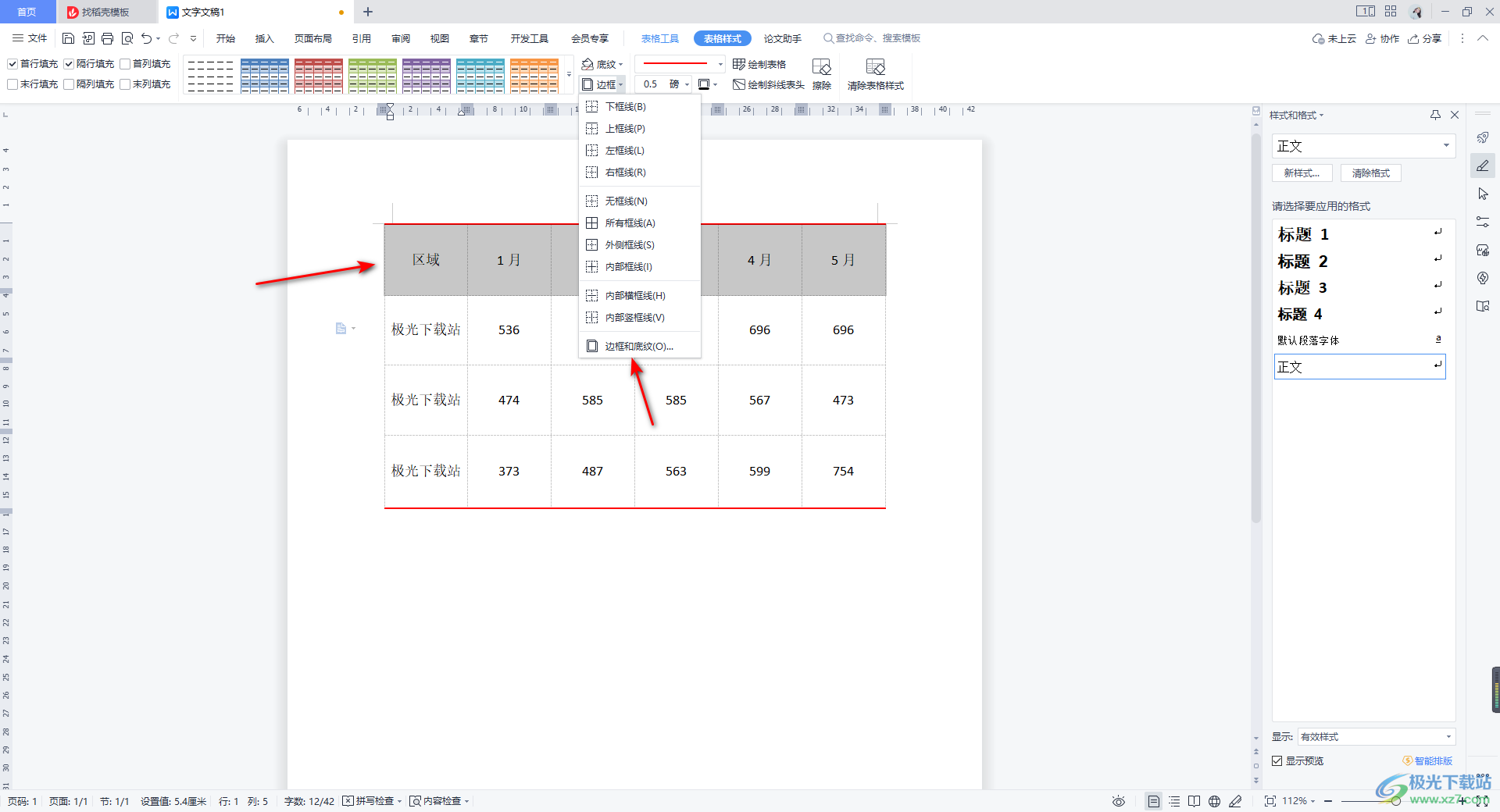Image resolution: width=1500 pixels, height=812 pixels.
Task: Switch to web layout globe icon
Action: coord(1214,801)
